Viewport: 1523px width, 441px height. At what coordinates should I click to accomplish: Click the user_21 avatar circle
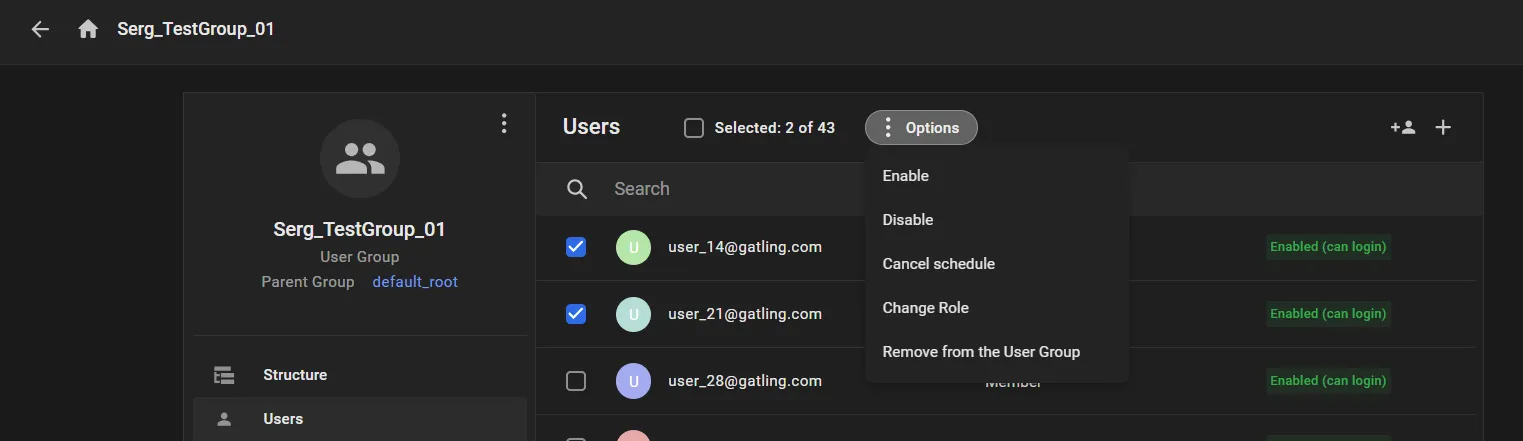point(633,314)
